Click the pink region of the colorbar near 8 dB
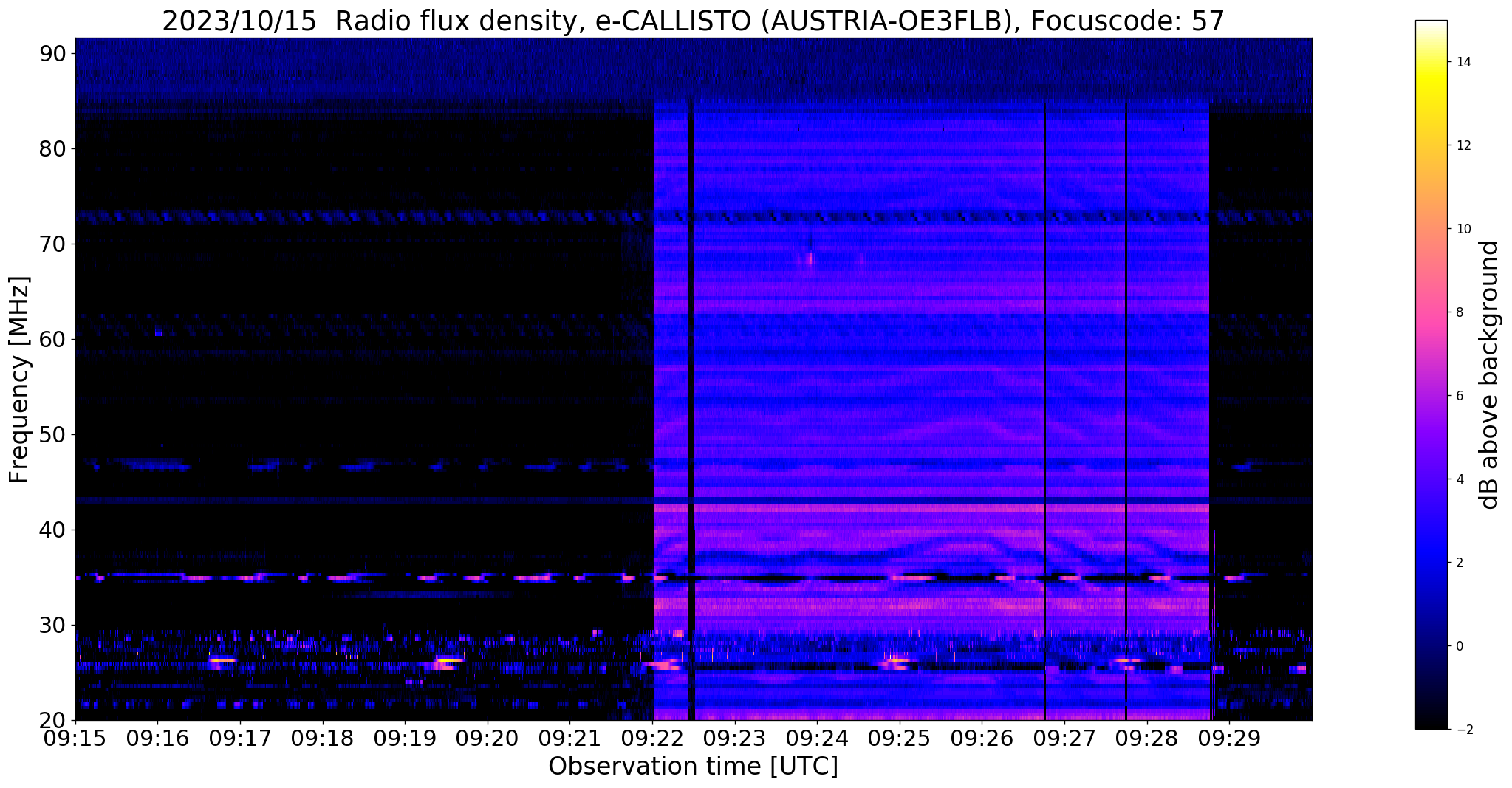 click(1431, 312)
